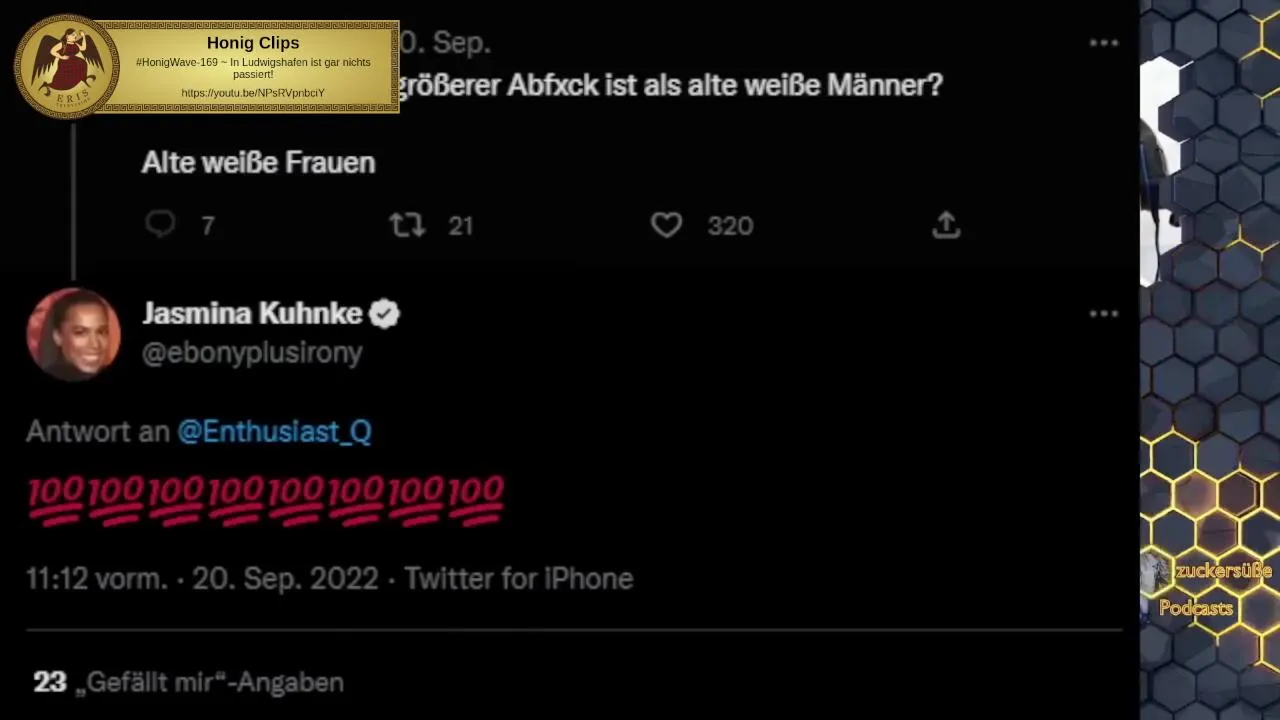Open the @ebonyplusirony handle
This screenshot has width=1280, height=720.
pos(252,353)
